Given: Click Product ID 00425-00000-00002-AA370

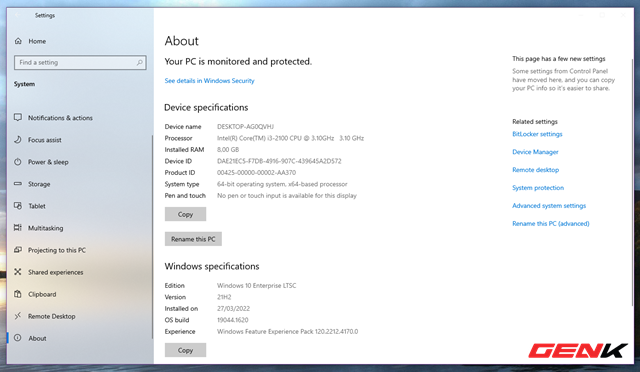Looking at the screenshot, I should coord(256,172).
